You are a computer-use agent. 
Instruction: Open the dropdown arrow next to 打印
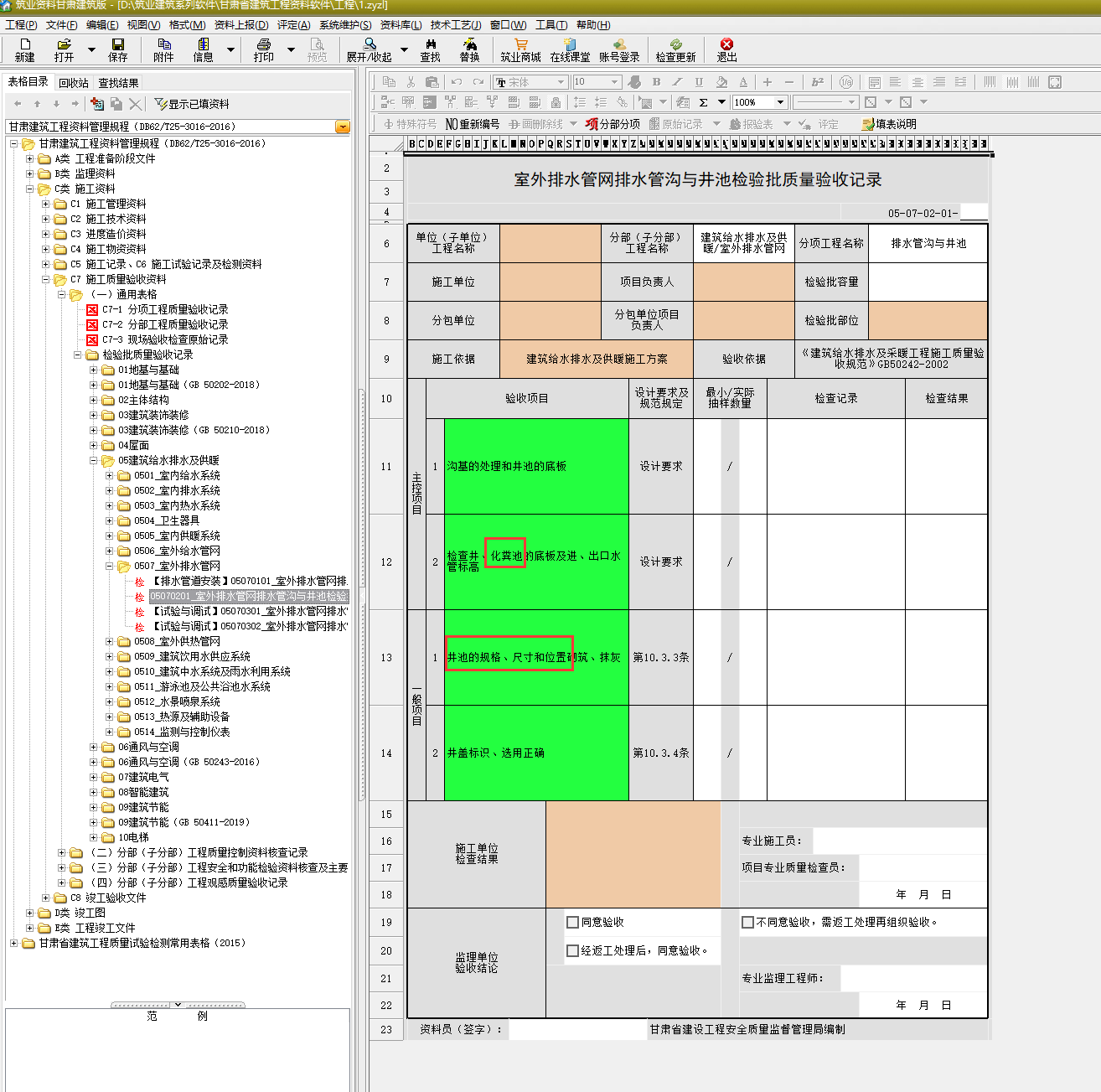pos(291,49)
